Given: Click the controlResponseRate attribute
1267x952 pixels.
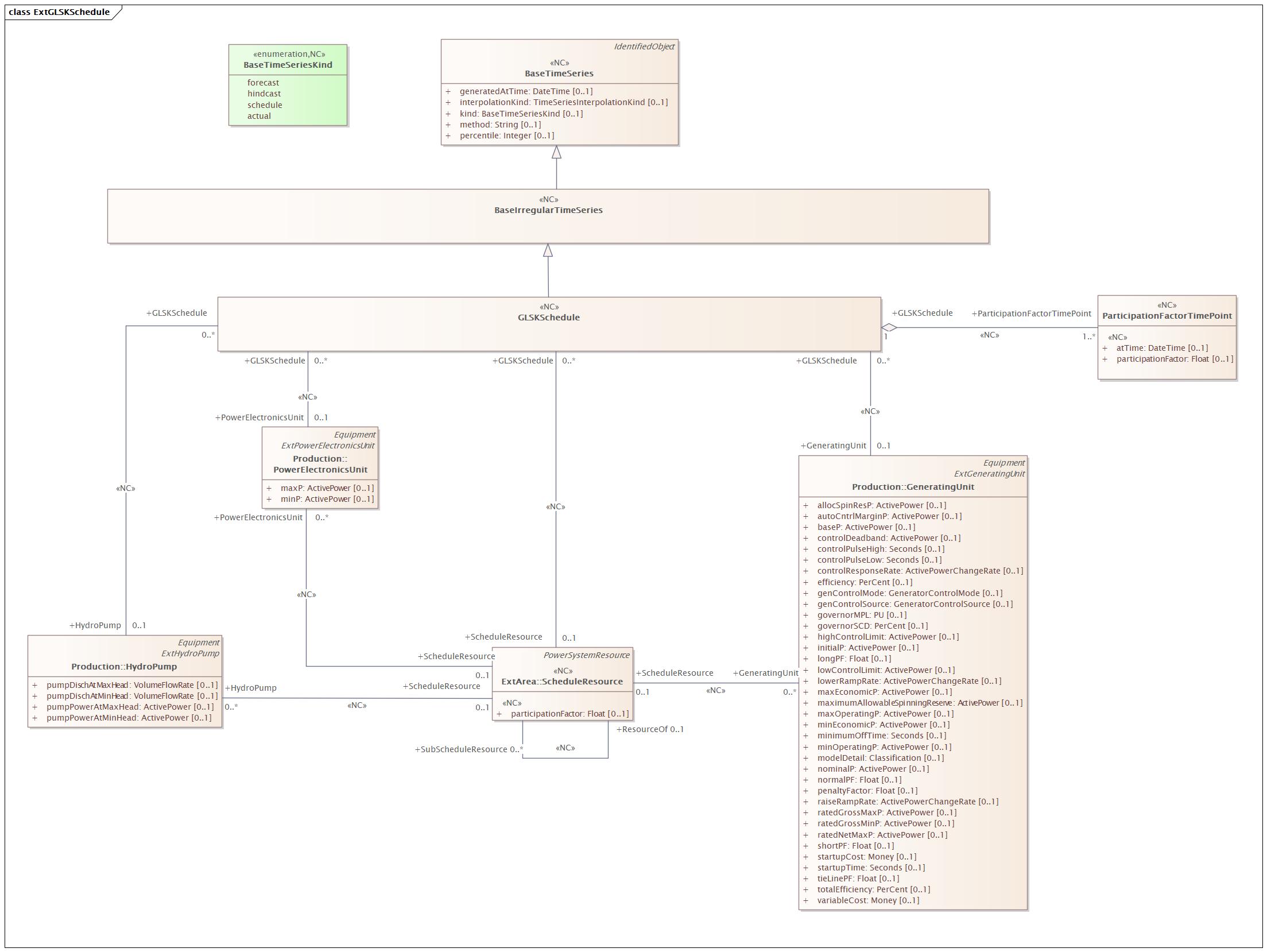Looking at the screenshot, I should 920,571.
